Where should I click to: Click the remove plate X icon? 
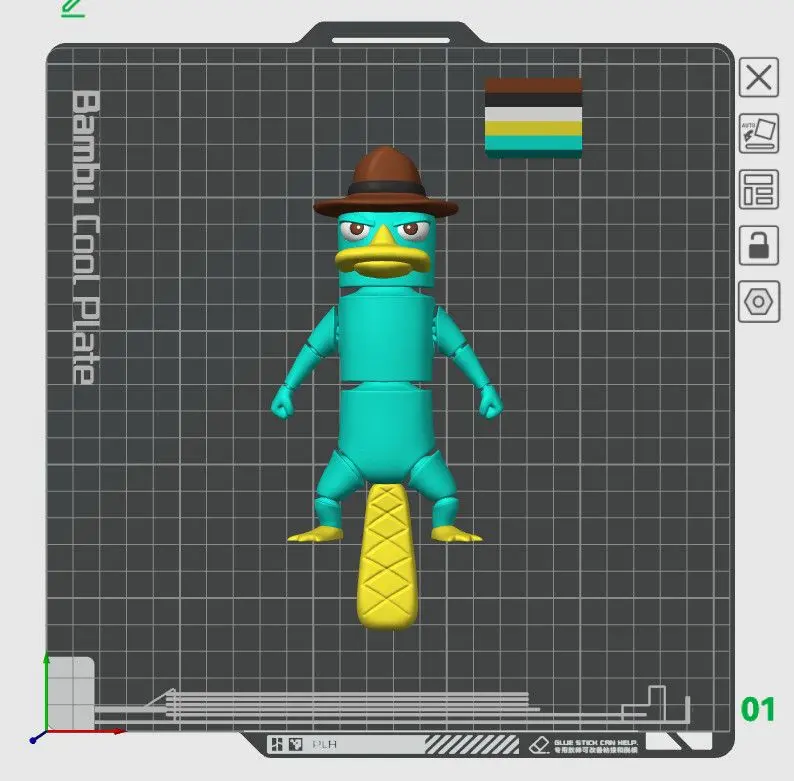759,77
